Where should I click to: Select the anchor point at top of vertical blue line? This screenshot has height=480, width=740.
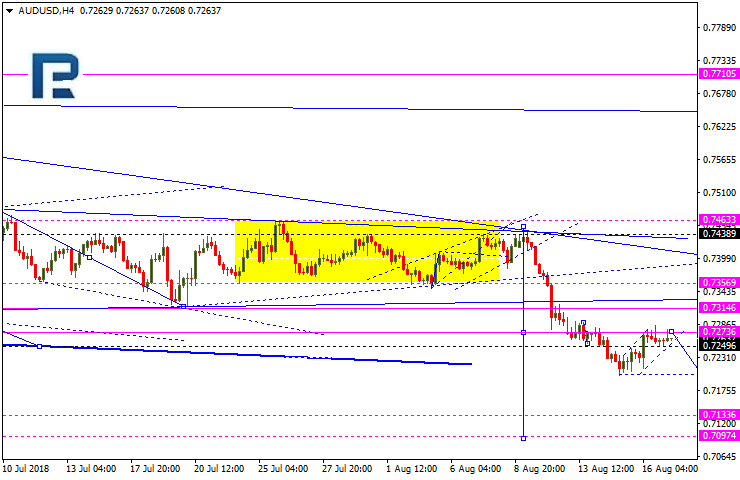[523, 226]
